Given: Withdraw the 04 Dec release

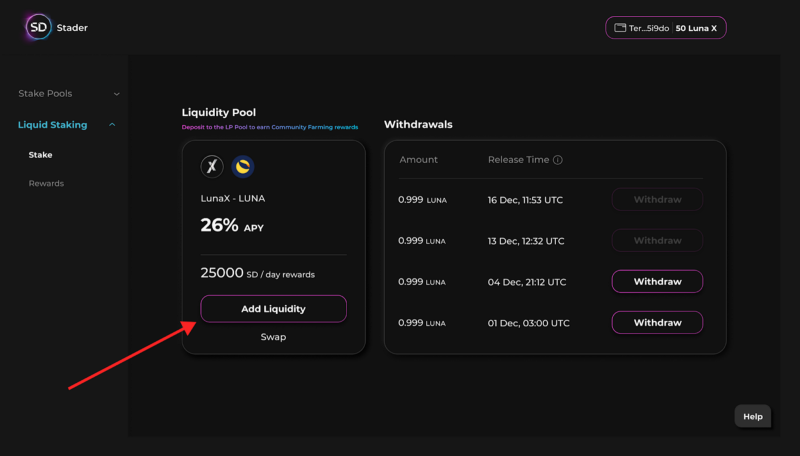Looking at the screenshot, I should click(657, 282).
